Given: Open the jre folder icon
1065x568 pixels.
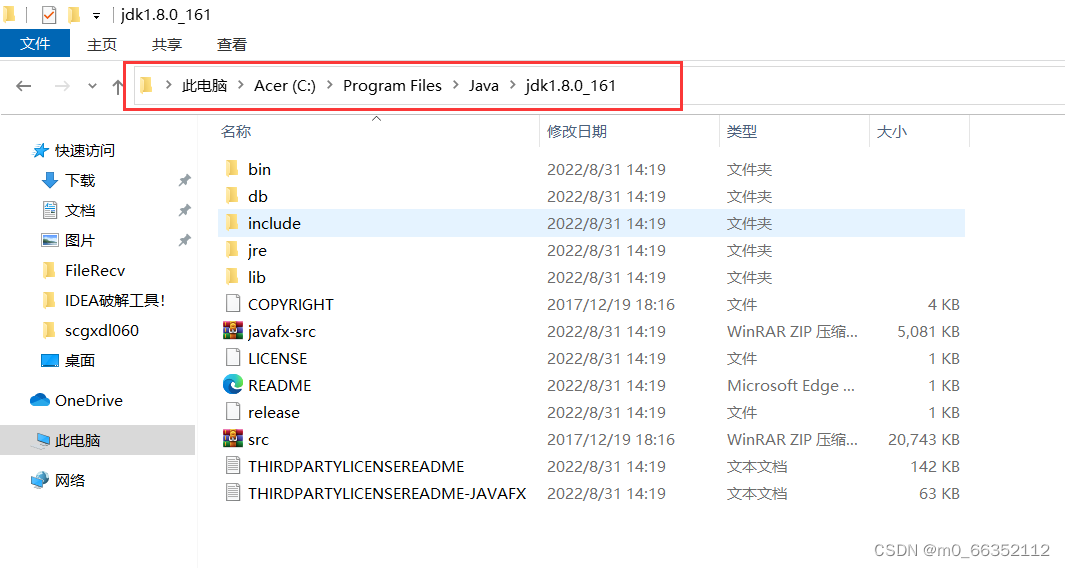Looking at the screenshot, I should (x=232, y=250).
